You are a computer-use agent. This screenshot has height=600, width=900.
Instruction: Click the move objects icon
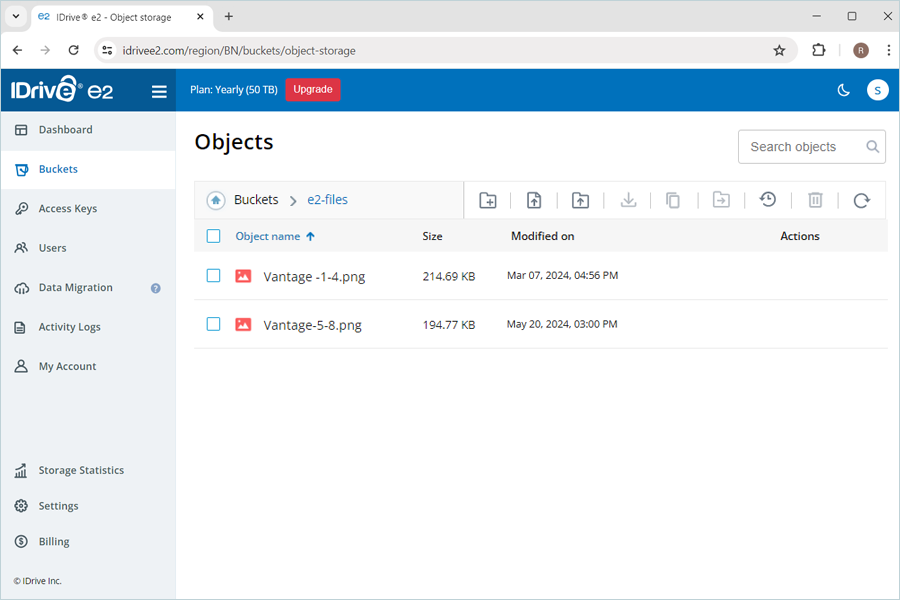click(721, 200)
